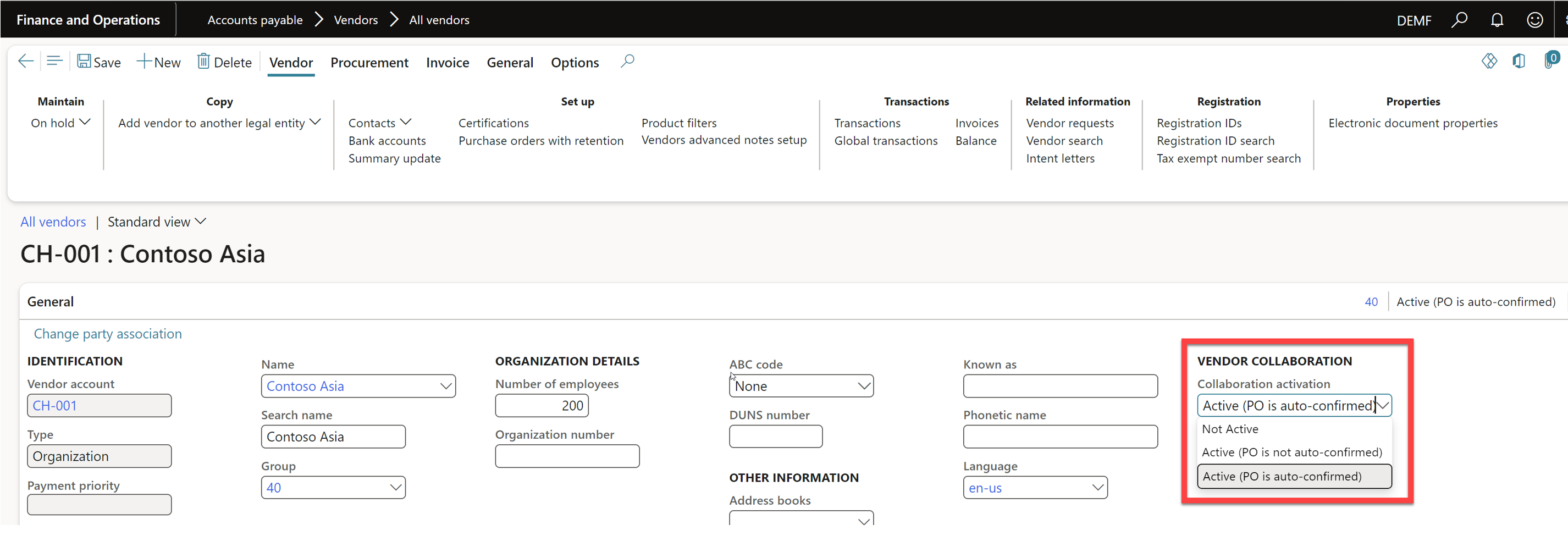Screen dimensions: 1568x541
Task: Click the DUNS number field
Action: 775,437
